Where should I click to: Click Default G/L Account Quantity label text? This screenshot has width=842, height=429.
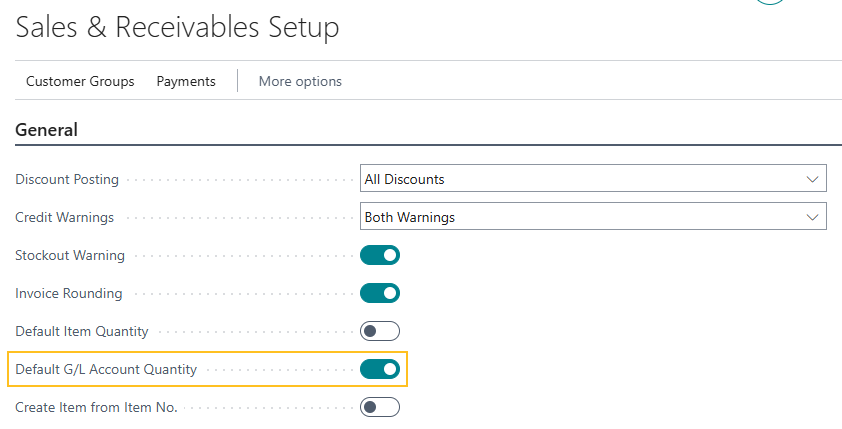pyautogui.click(x=106, y=369)
